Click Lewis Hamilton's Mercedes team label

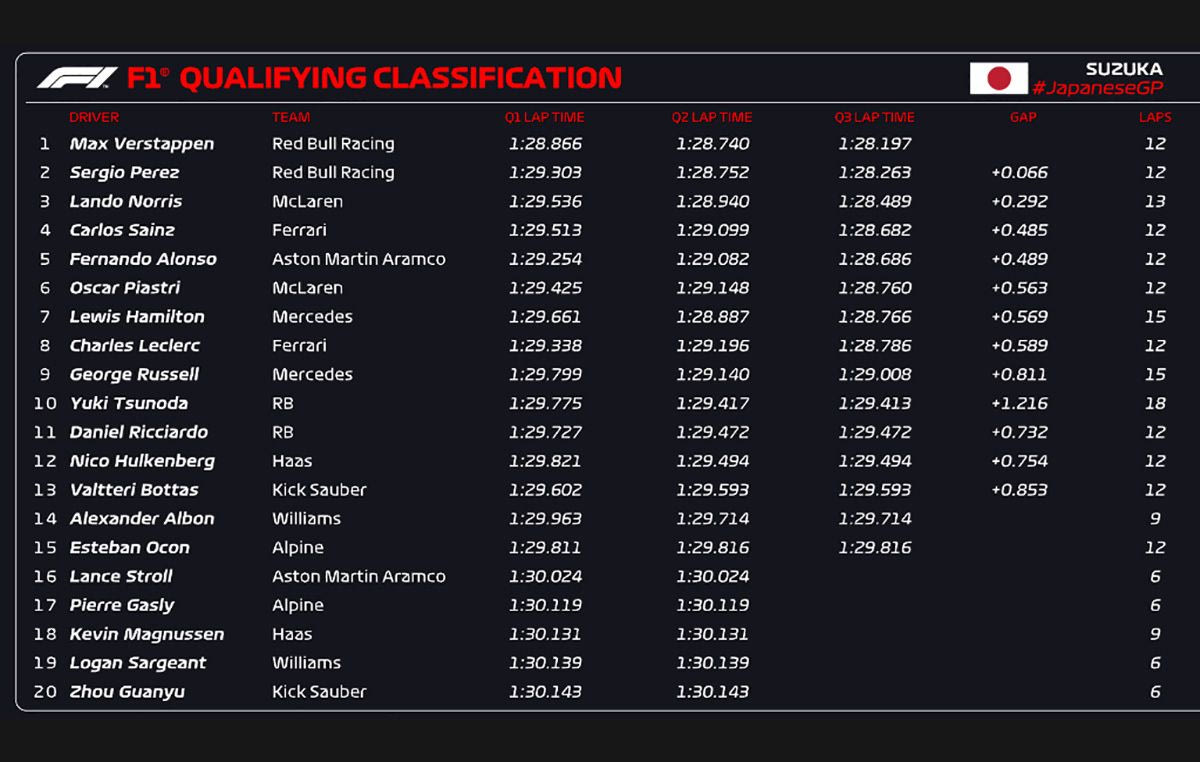(x=312, y=317)
